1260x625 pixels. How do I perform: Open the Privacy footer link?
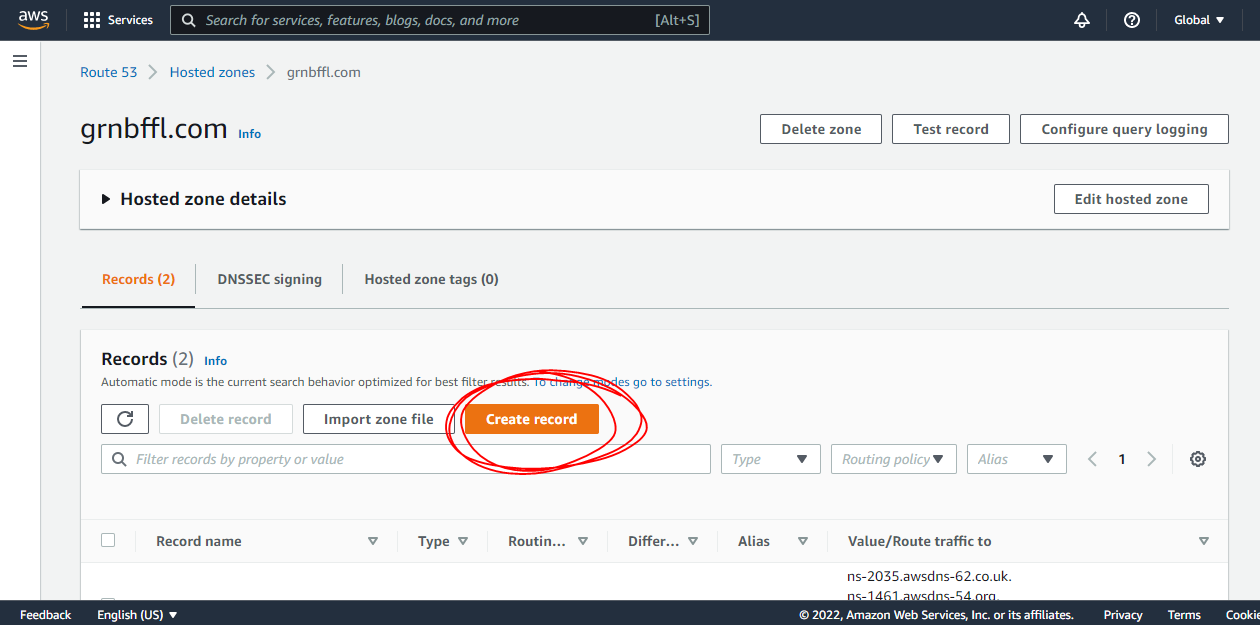(x=1123, y=615)
